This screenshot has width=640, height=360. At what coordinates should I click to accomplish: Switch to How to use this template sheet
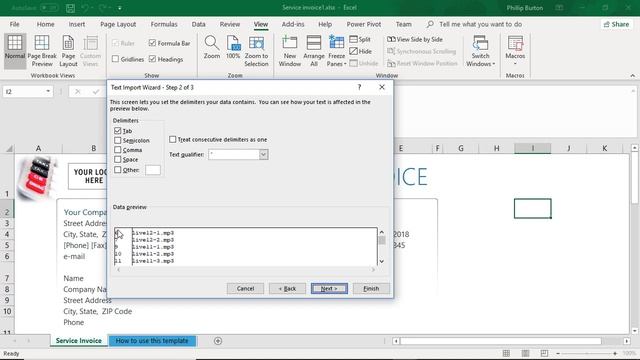click(x=152, y=341)
